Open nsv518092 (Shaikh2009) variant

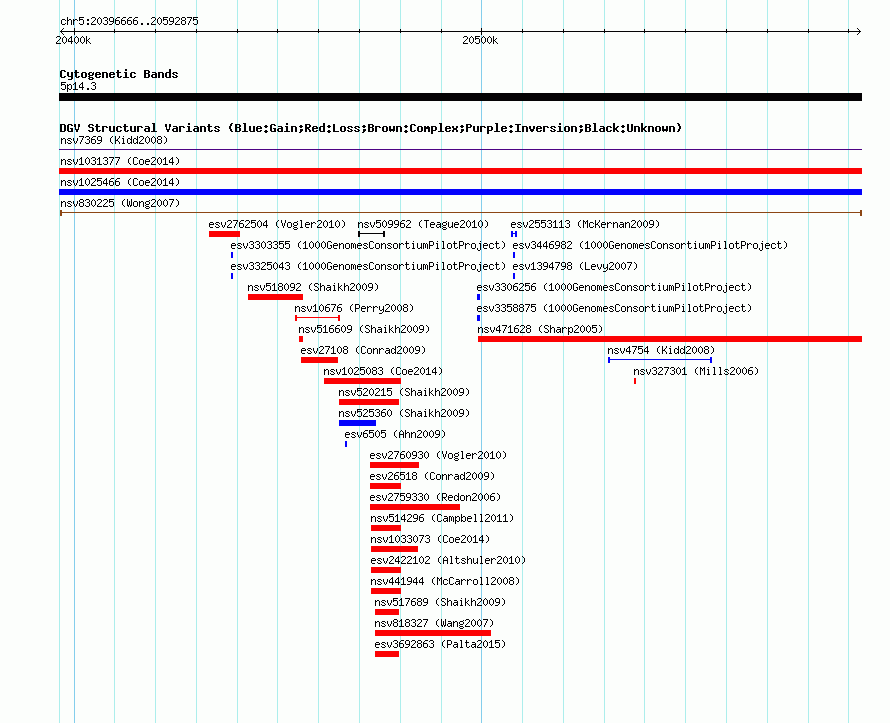pos(313,287)
